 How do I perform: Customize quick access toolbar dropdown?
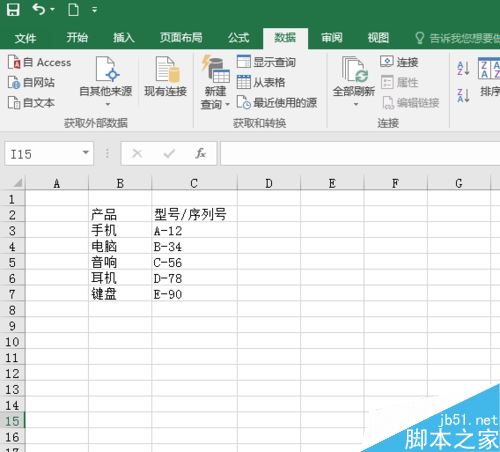pos(95,10)
